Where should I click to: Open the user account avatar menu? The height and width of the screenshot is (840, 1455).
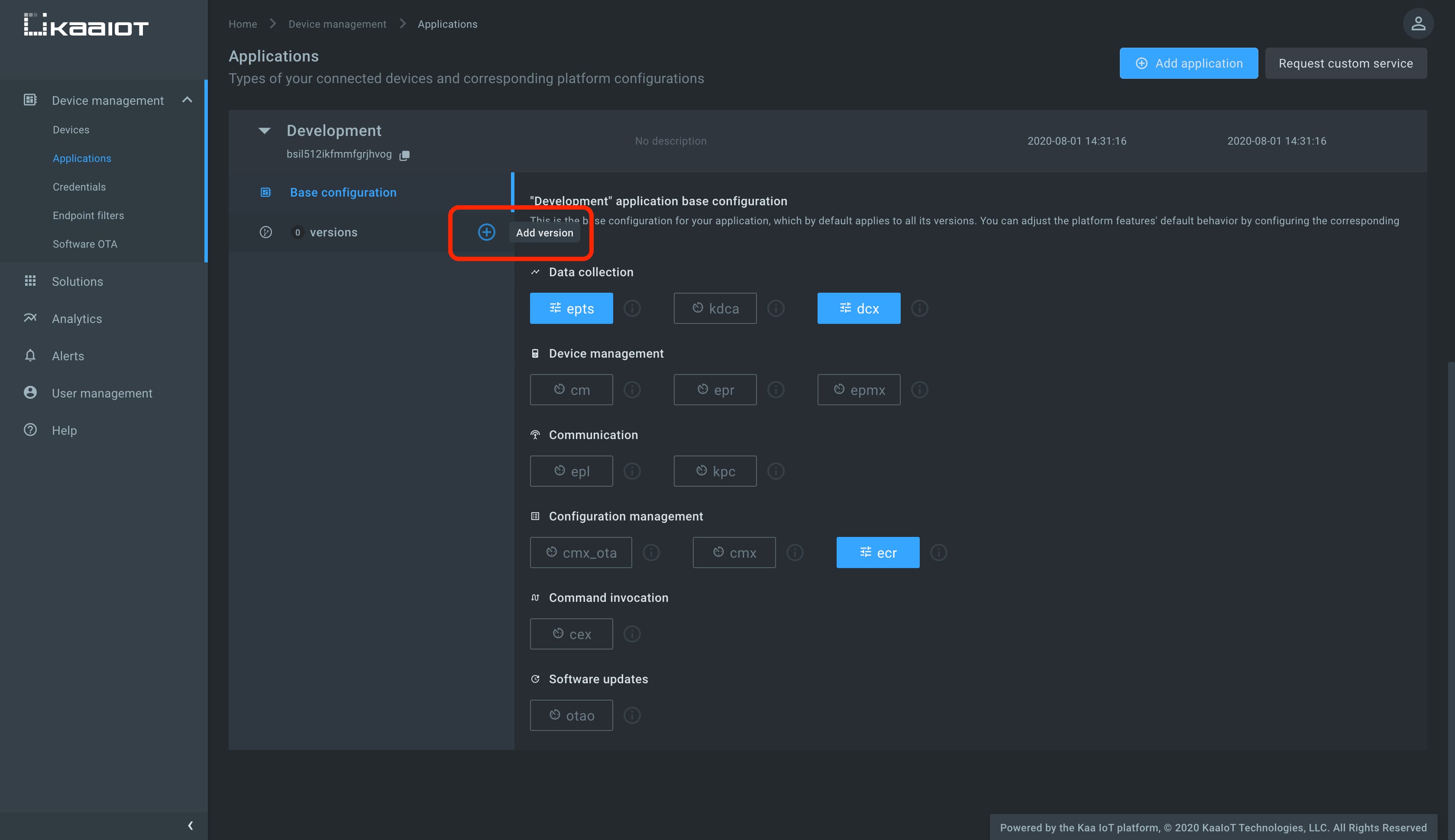[x=1418, y=24]
